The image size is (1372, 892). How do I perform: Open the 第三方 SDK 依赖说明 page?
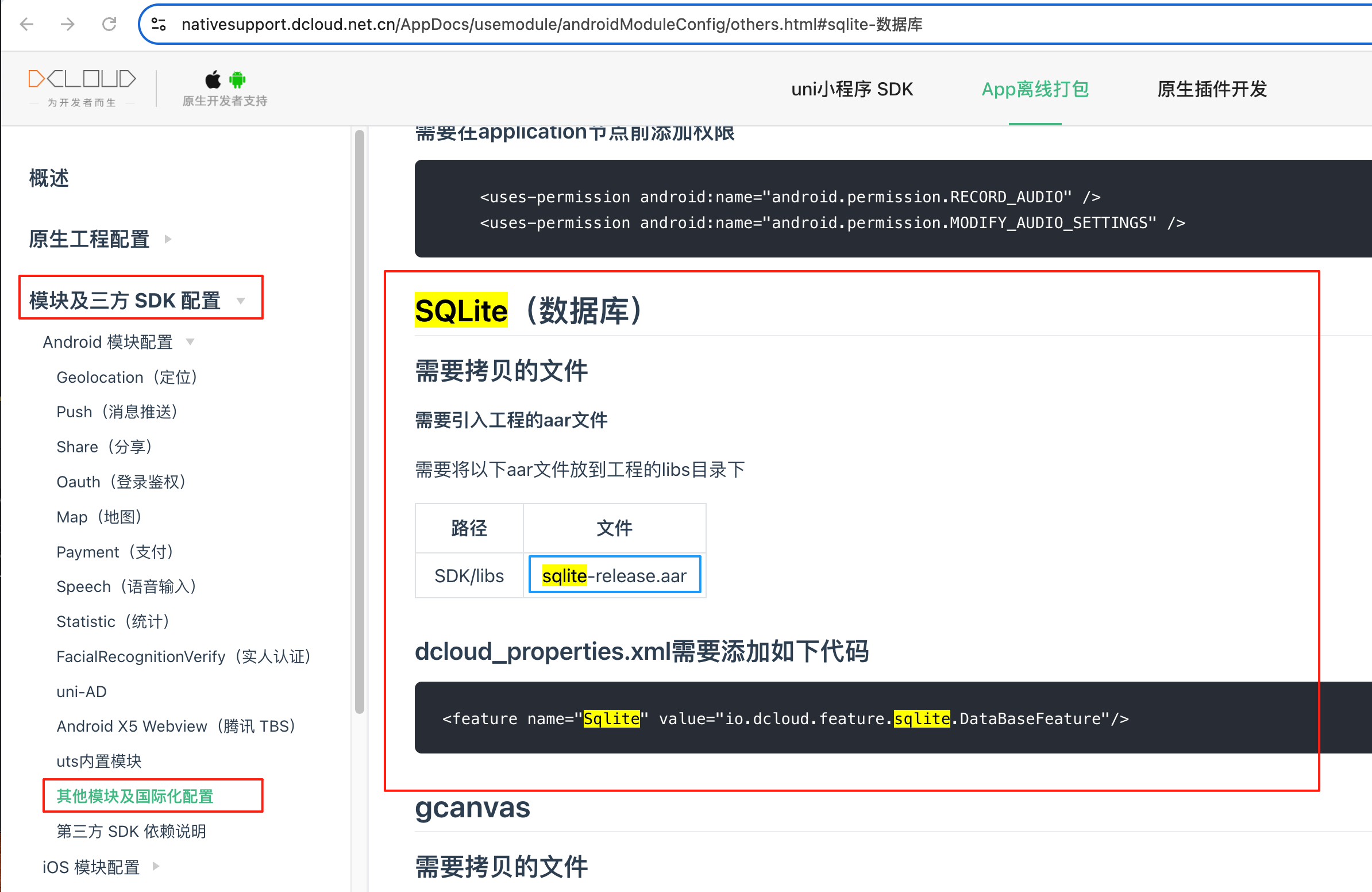pos(132,831)
